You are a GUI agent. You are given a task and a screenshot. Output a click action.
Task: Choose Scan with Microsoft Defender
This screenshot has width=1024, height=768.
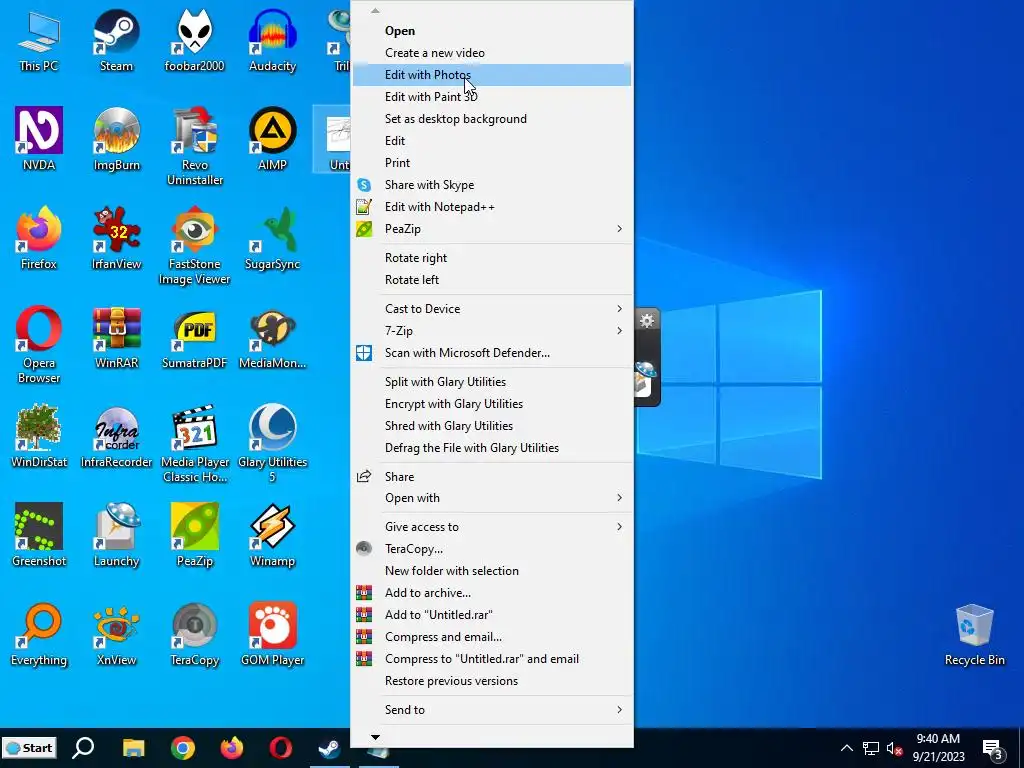tap(492, 353)
